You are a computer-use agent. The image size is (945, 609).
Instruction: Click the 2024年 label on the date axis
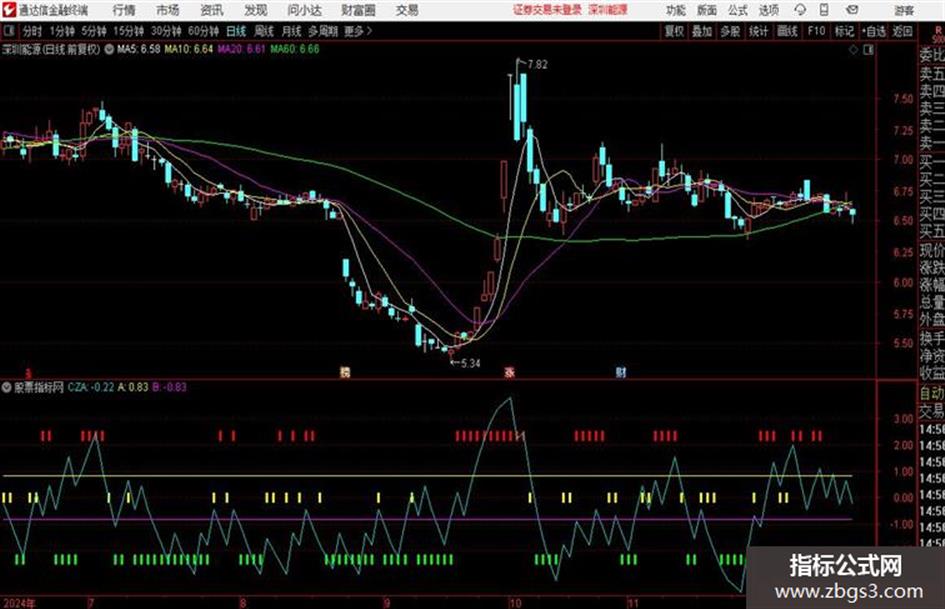point(19,602)
